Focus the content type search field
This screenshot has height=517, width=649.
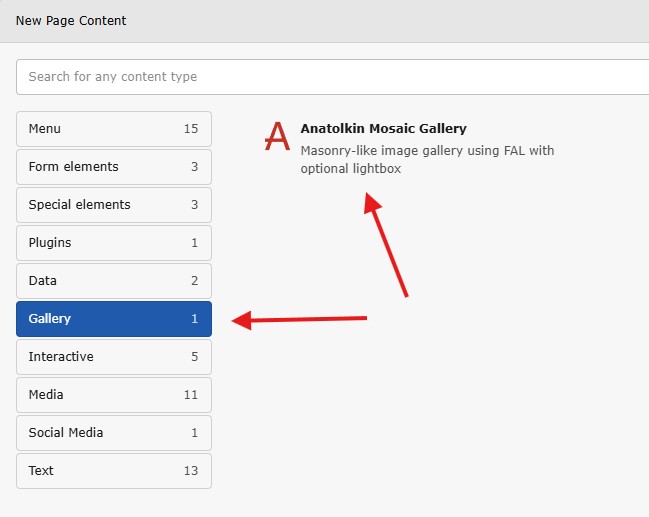click(332, 77)
